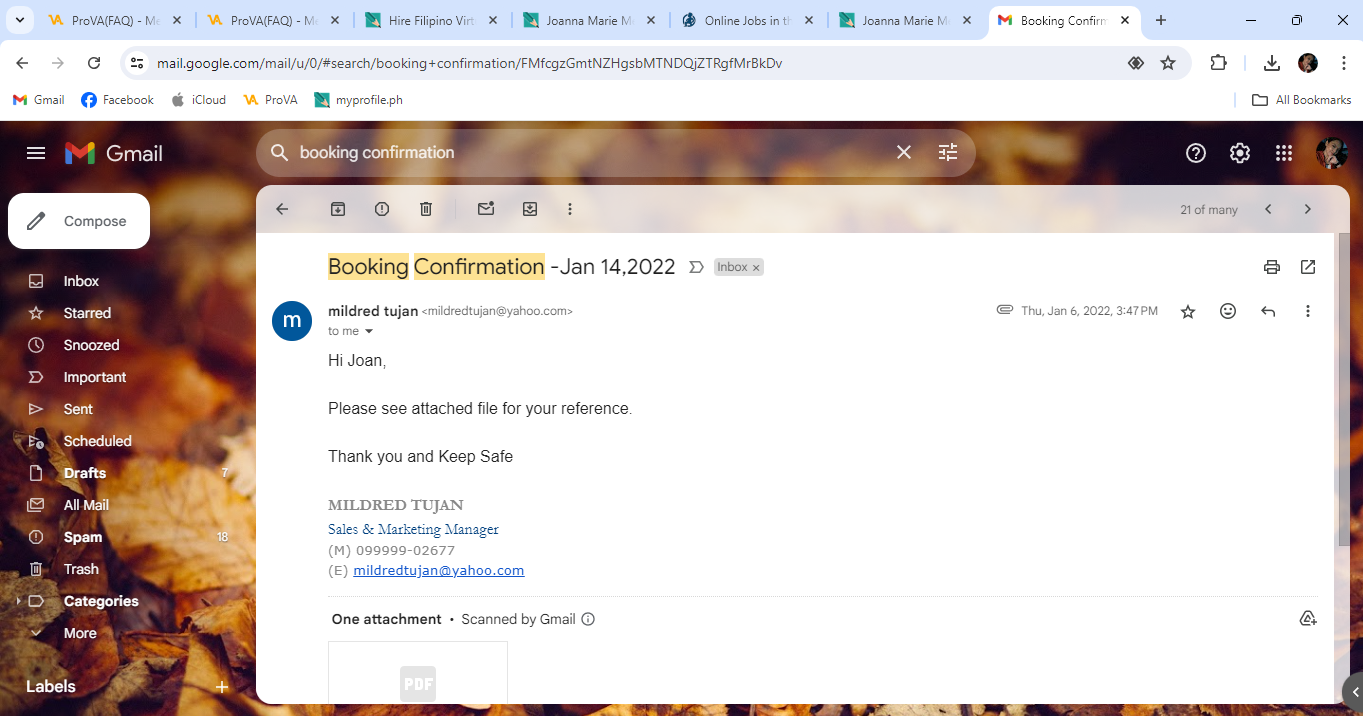Screen dimensions: 1363x716
Task: Delete the email using the trash icon
Action: pyautogui.click(x=426, y=209)
